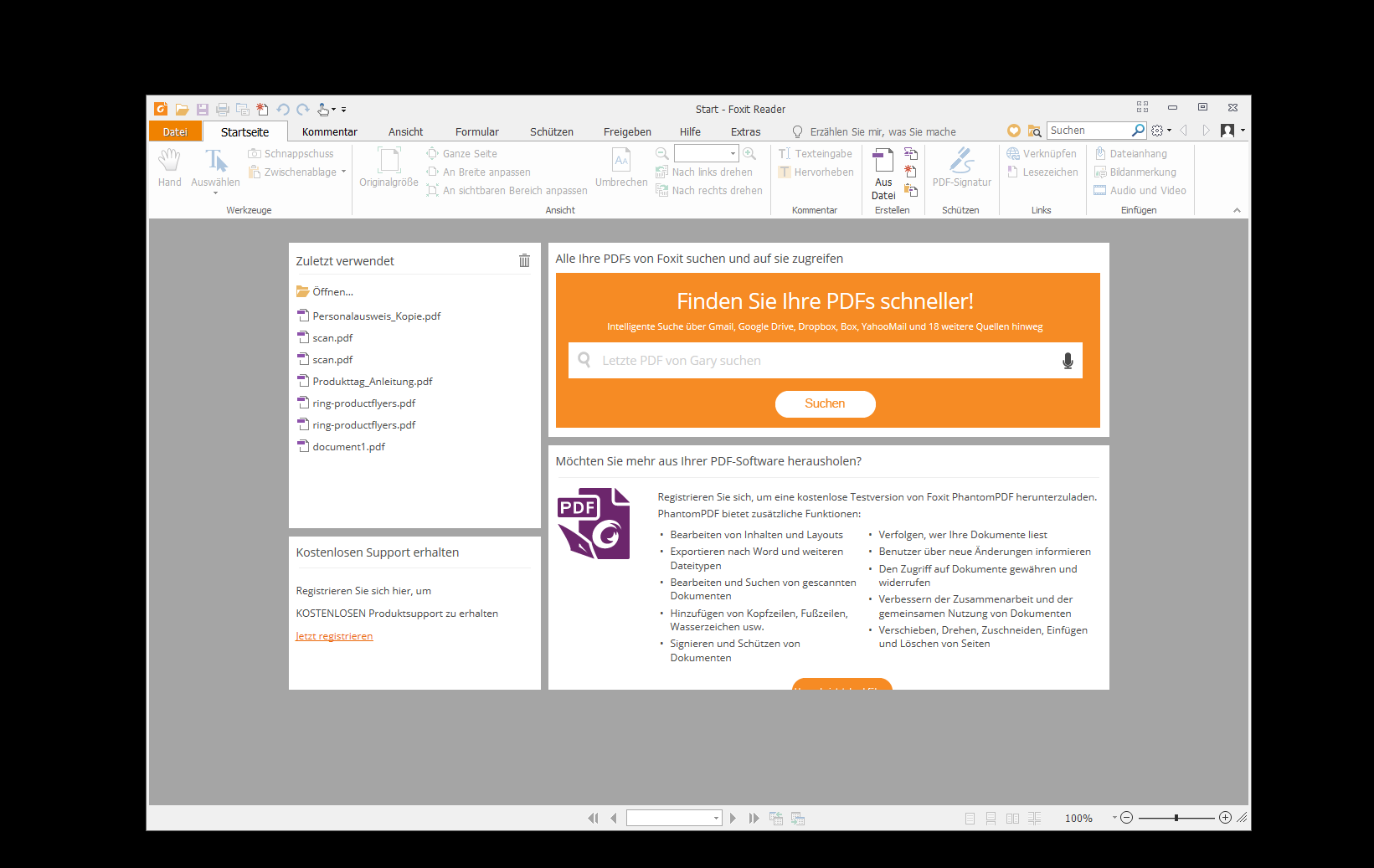
Task: Switch to the Formular tab
Action: (477, 131)
